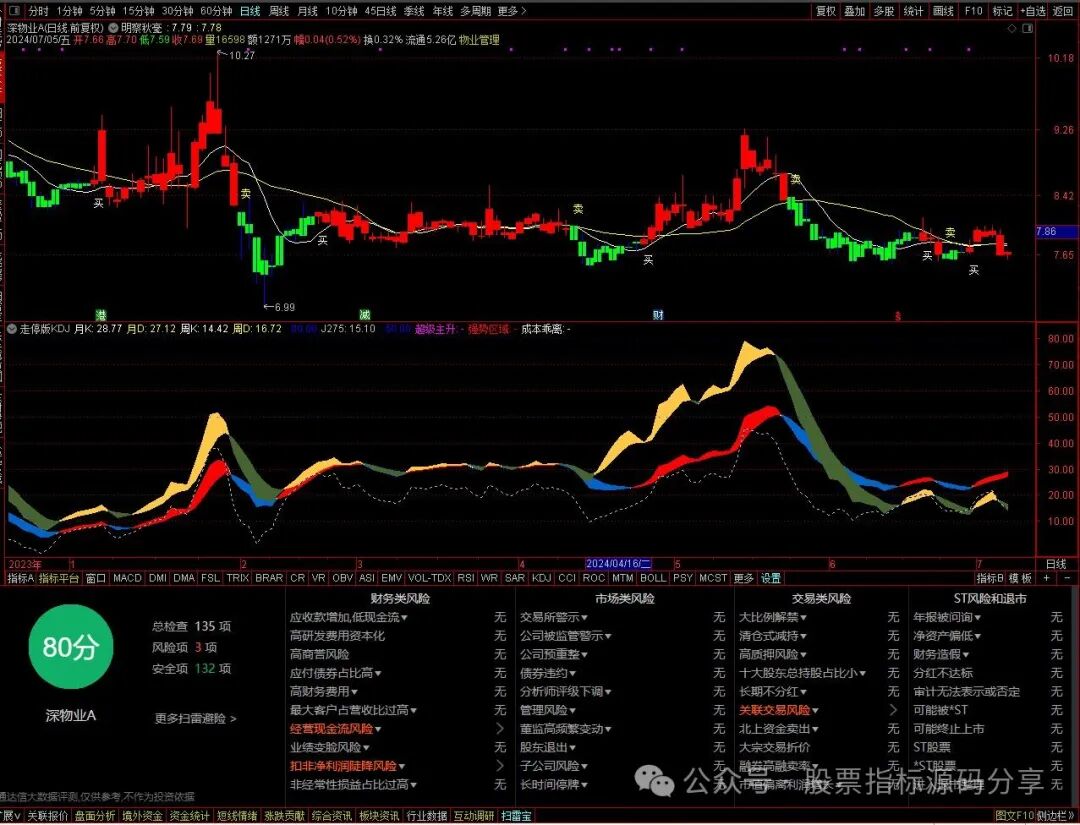Click the panel layout icon before 分时
Viewport: 1080px width, 825px height.
tap(14, 11)
